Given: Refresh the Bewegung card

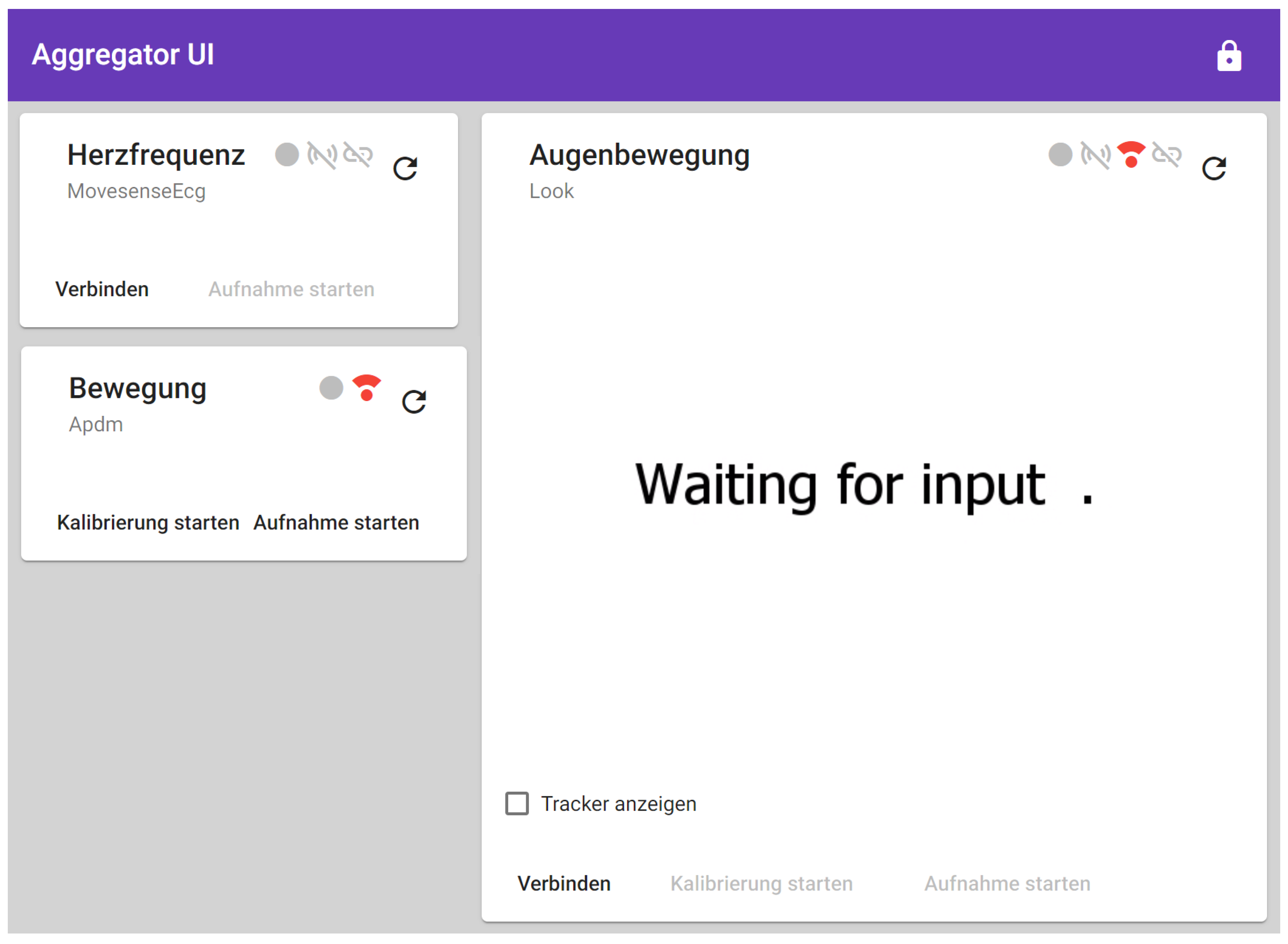Looking at the screenshot, I should pyautogui.click(x=414, y=402).
